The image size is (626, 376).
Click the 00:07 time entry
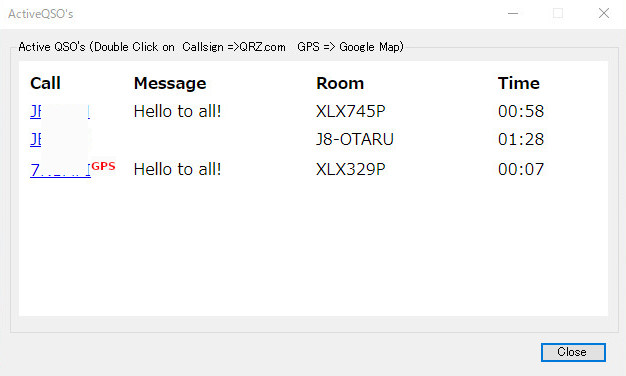(x=521, y=169)
